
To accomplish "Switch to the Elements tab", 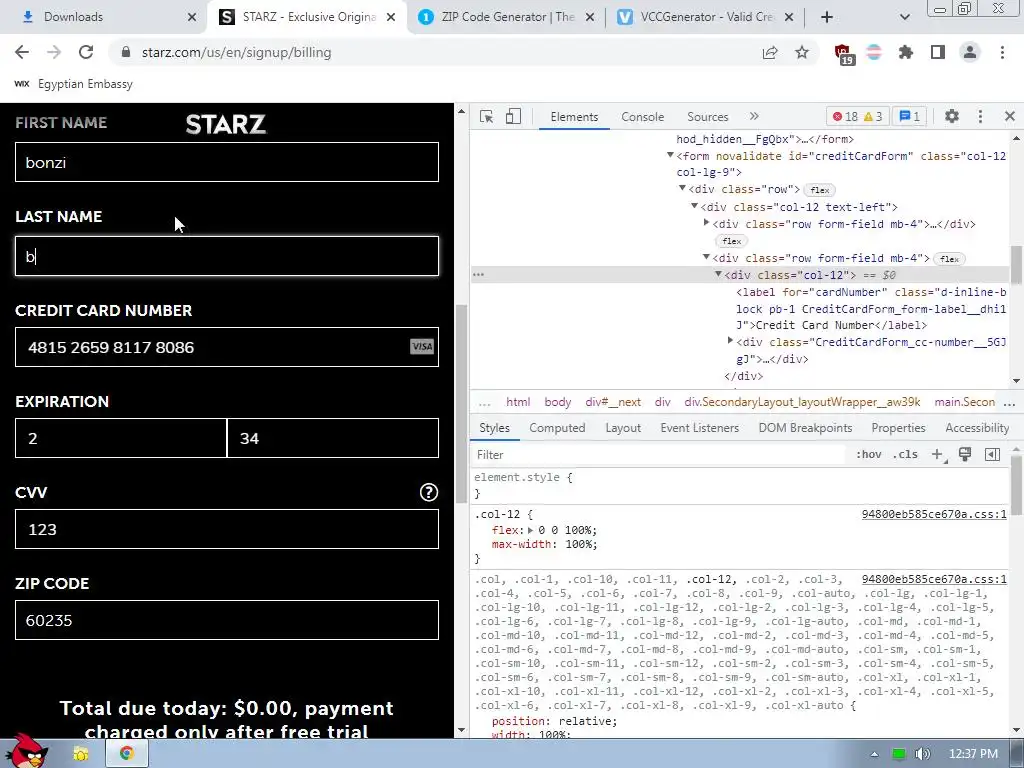I will (574, 116).
